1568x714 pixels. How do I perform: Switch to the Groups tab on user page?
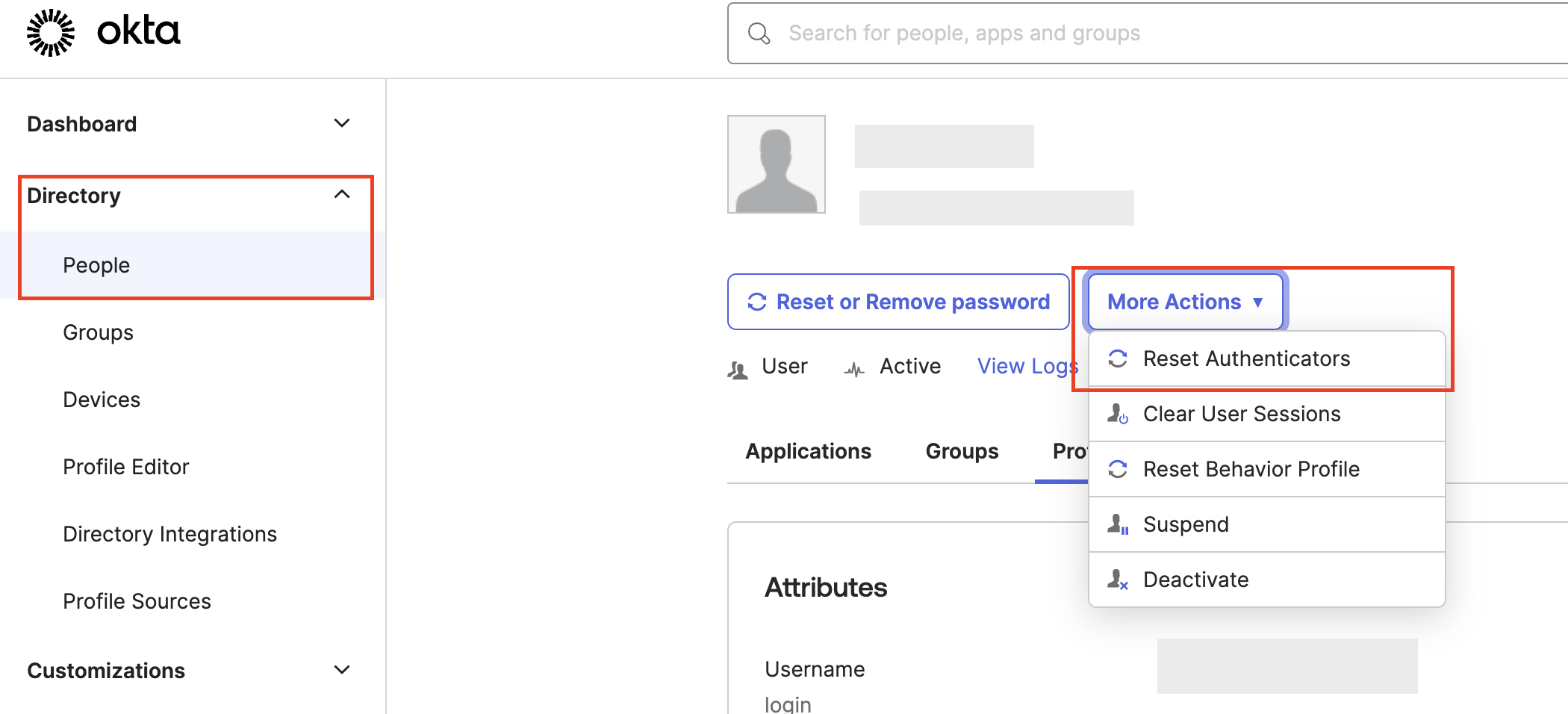click(962, 451)
